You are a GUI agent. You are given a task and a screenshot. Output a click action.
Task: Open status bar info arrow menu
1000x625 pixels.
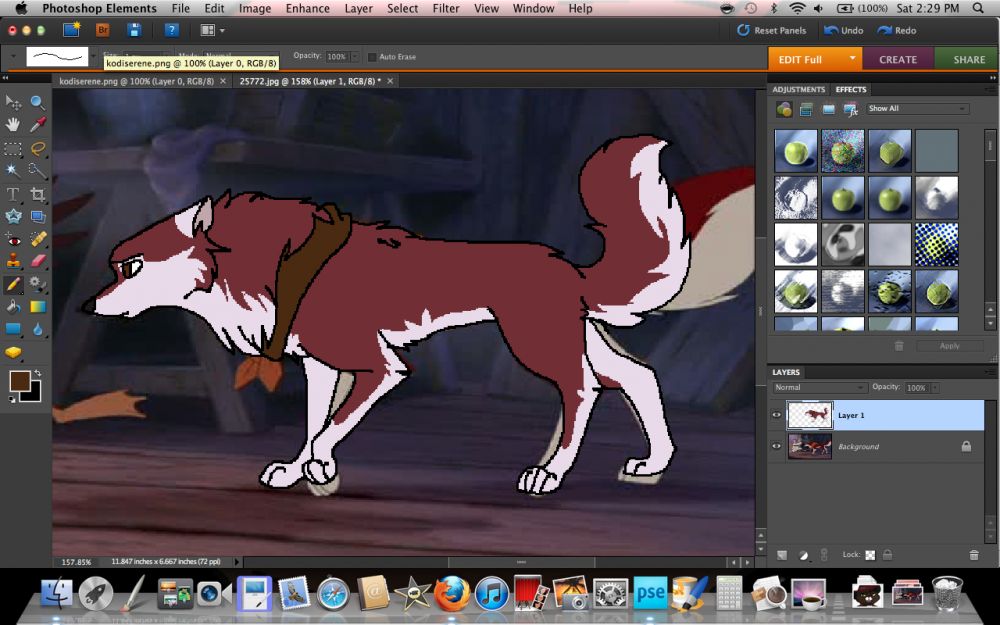237,562
